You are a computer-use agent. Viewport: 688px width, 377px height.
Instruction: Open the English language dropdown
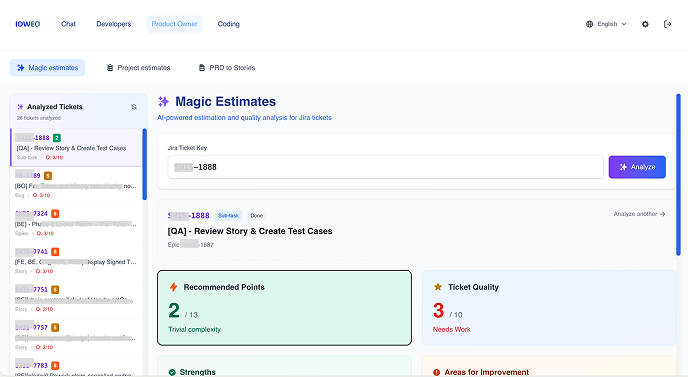click(x=606, y=24)
